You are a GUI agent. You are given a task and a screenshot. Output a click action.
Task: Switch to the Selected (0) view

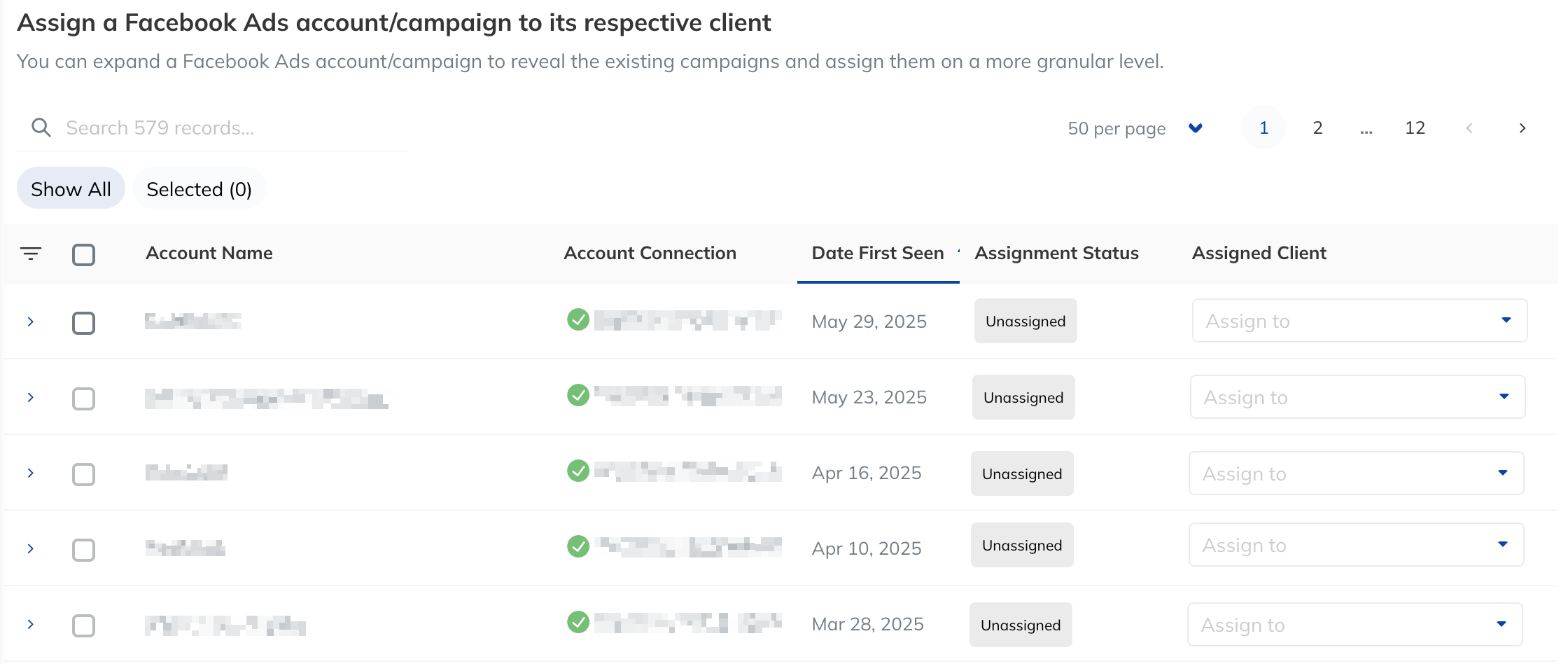(x=199, y=188)
